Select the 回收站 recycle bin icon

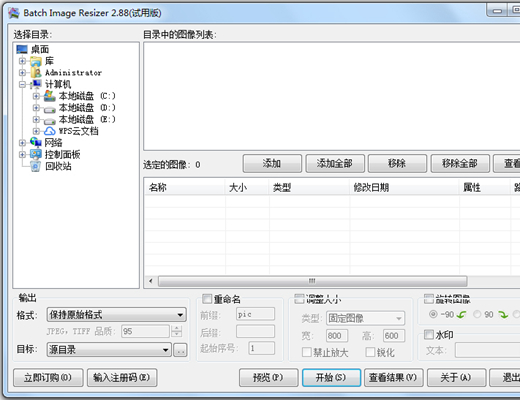pyautogui.click(x=36, y=166)
